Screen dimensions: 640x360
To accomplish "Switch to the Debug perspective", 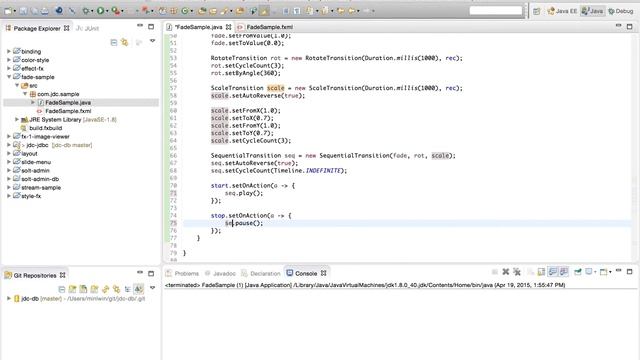I will point(621,11).
